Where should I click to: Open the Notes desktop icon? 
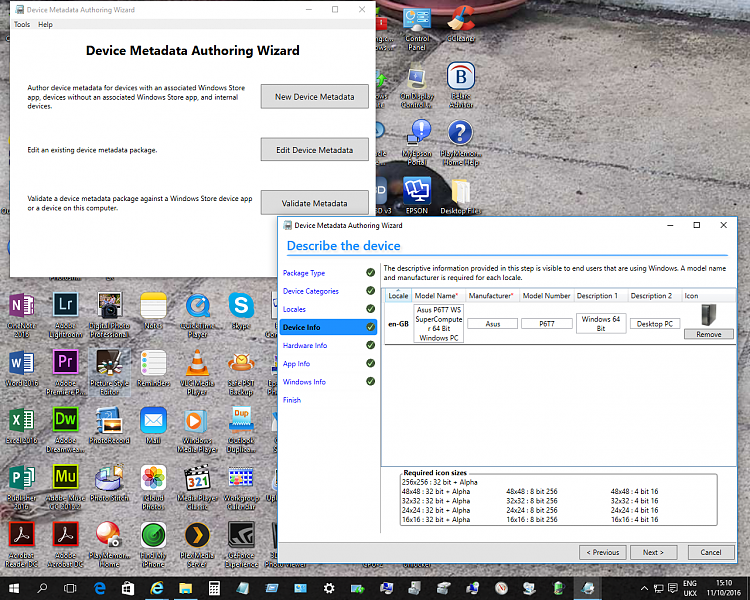tap(154, 312)
